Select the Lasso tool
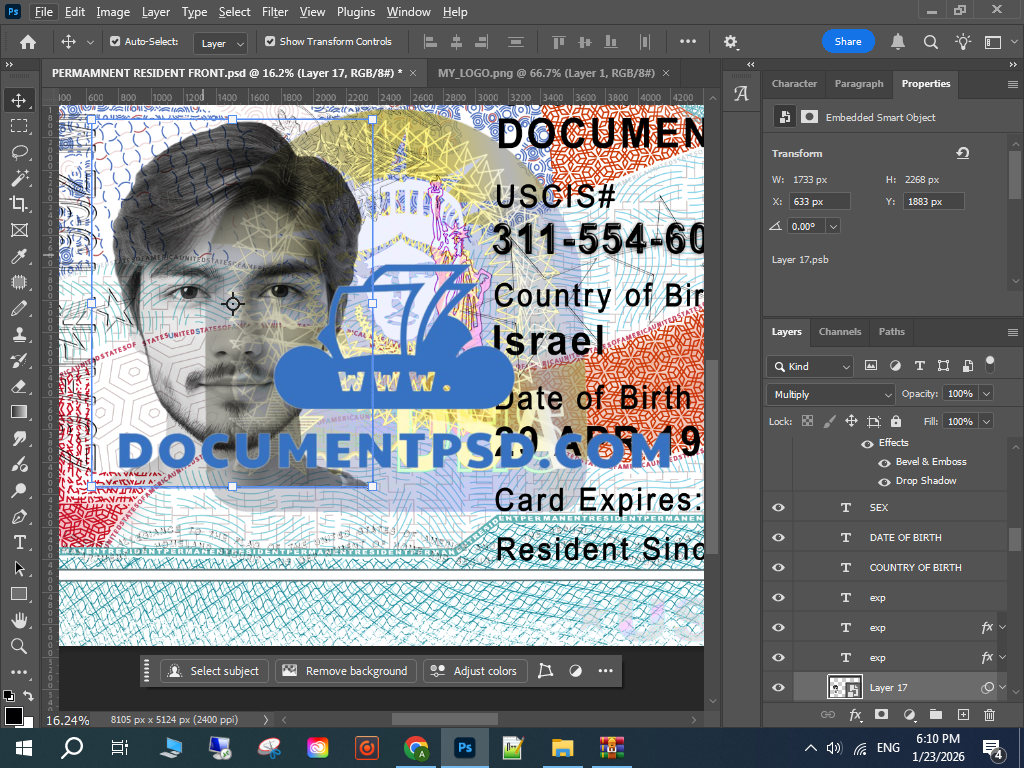The width and height of the screenshot is (1024, 768). click(18, 152)
